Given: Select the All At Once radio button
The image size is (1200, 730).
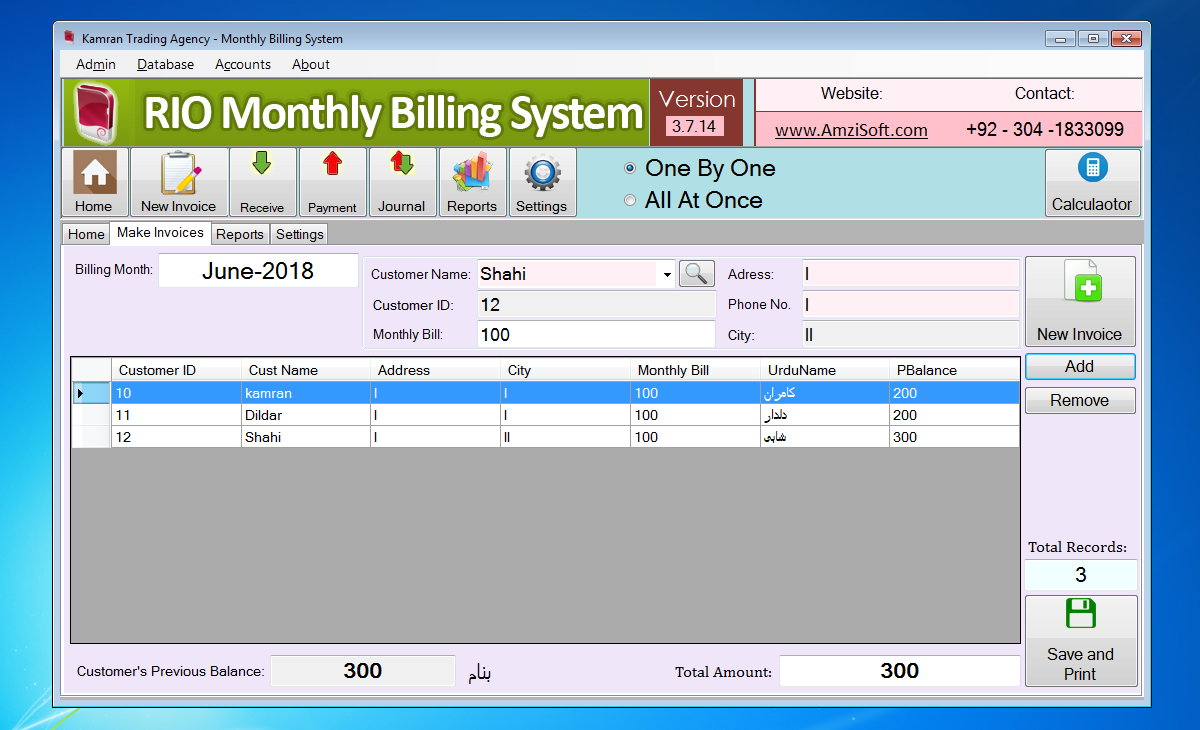Looking at the screenshot, I should tap(630, 200).
